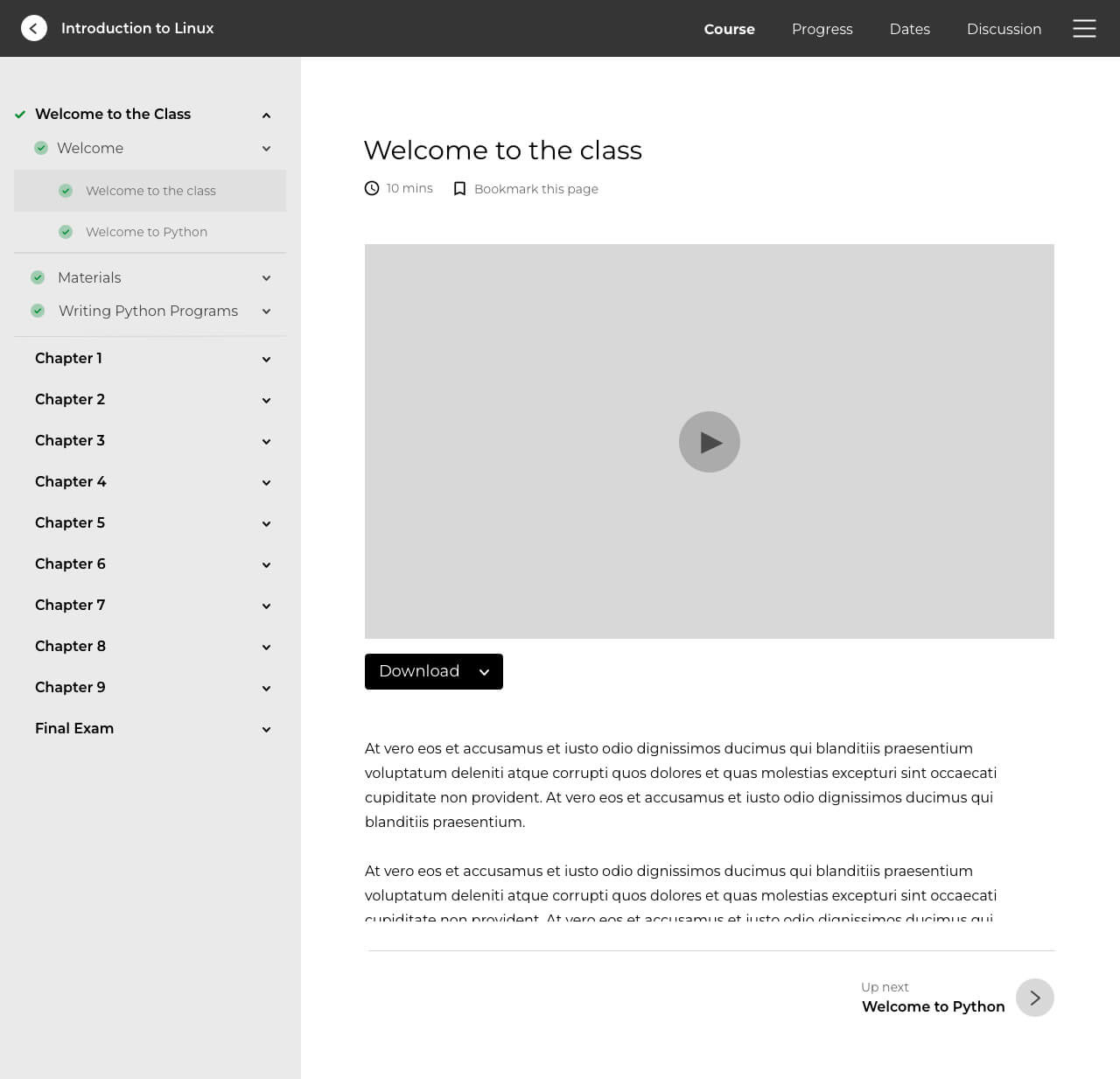Expand the Materials chevron
Image resolution: width=1120 pixels, height=1079 pixels.
(266, 278)
